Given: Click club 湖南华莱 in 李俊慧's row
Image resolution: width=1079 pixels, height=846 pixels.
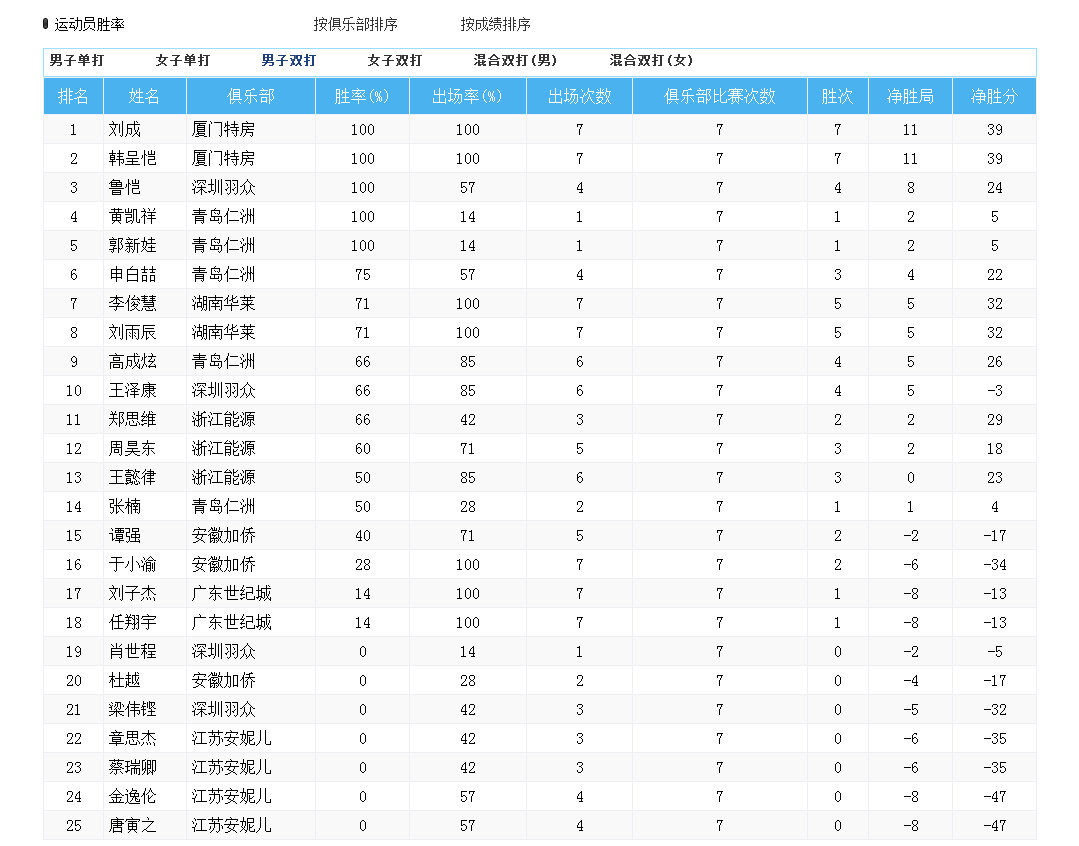Looking at the screenshot, I should (223, 304).
